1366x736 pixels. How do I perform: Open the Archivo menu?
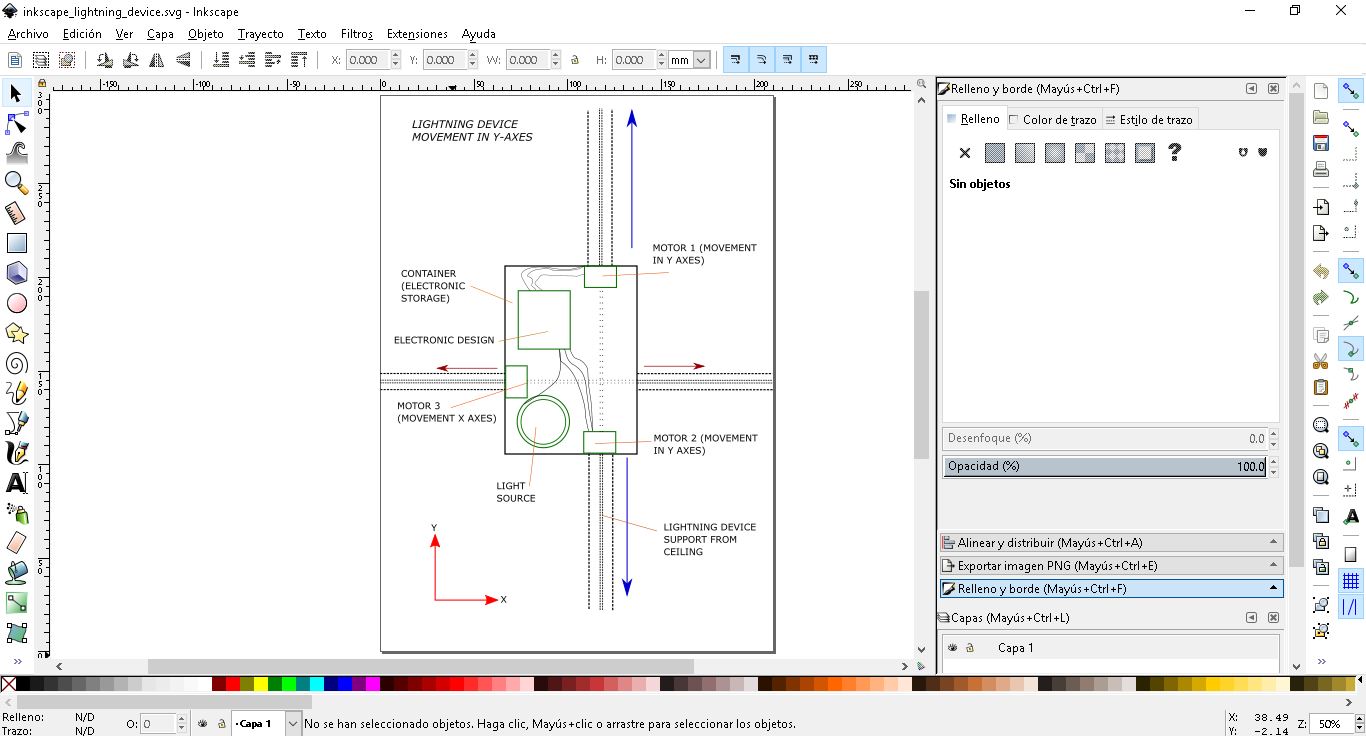[28, 34]
